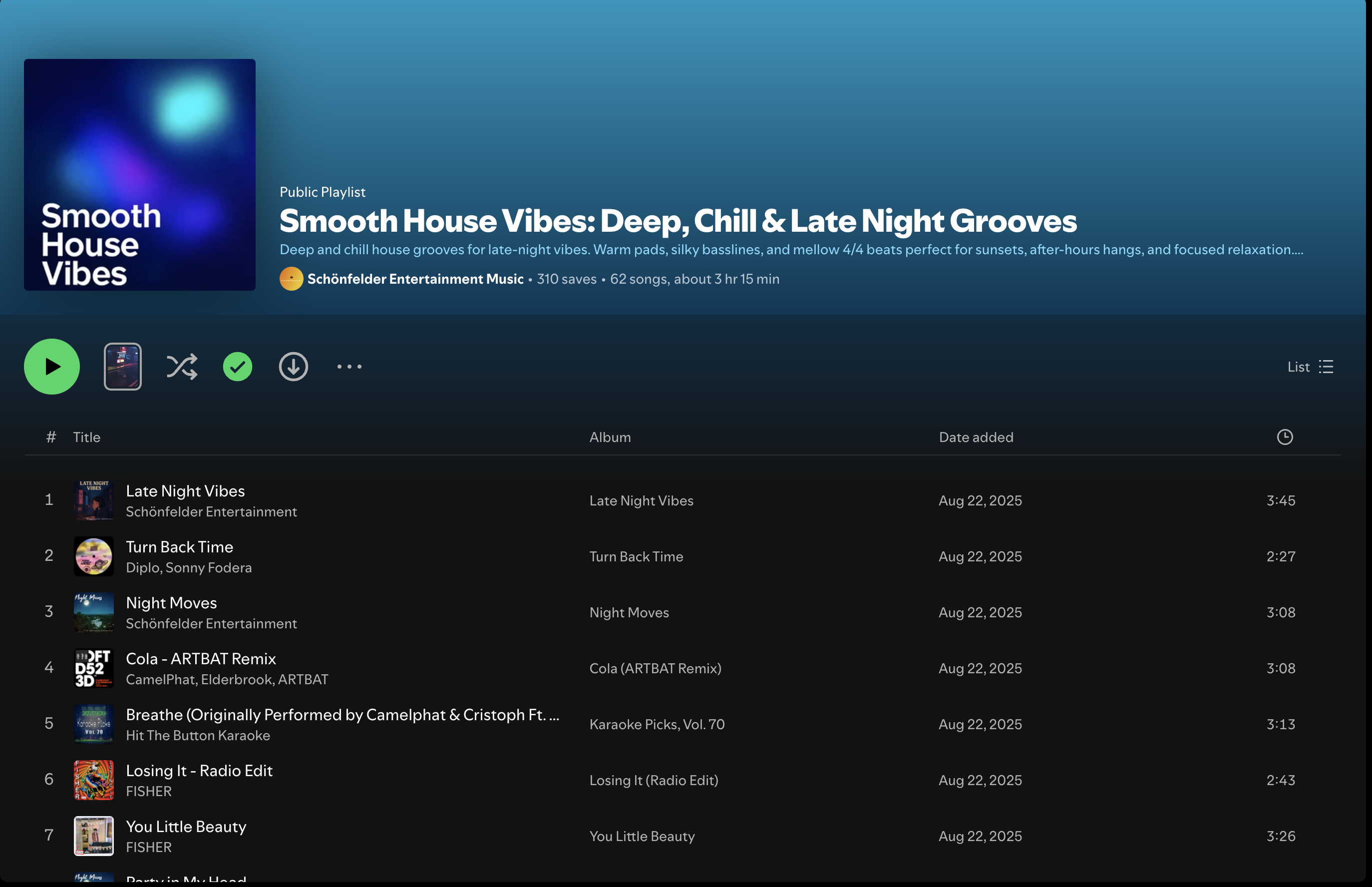Open the Karaoke Picks, Vol. 70 album link
1372x887 pixels.
pos(657,724)
